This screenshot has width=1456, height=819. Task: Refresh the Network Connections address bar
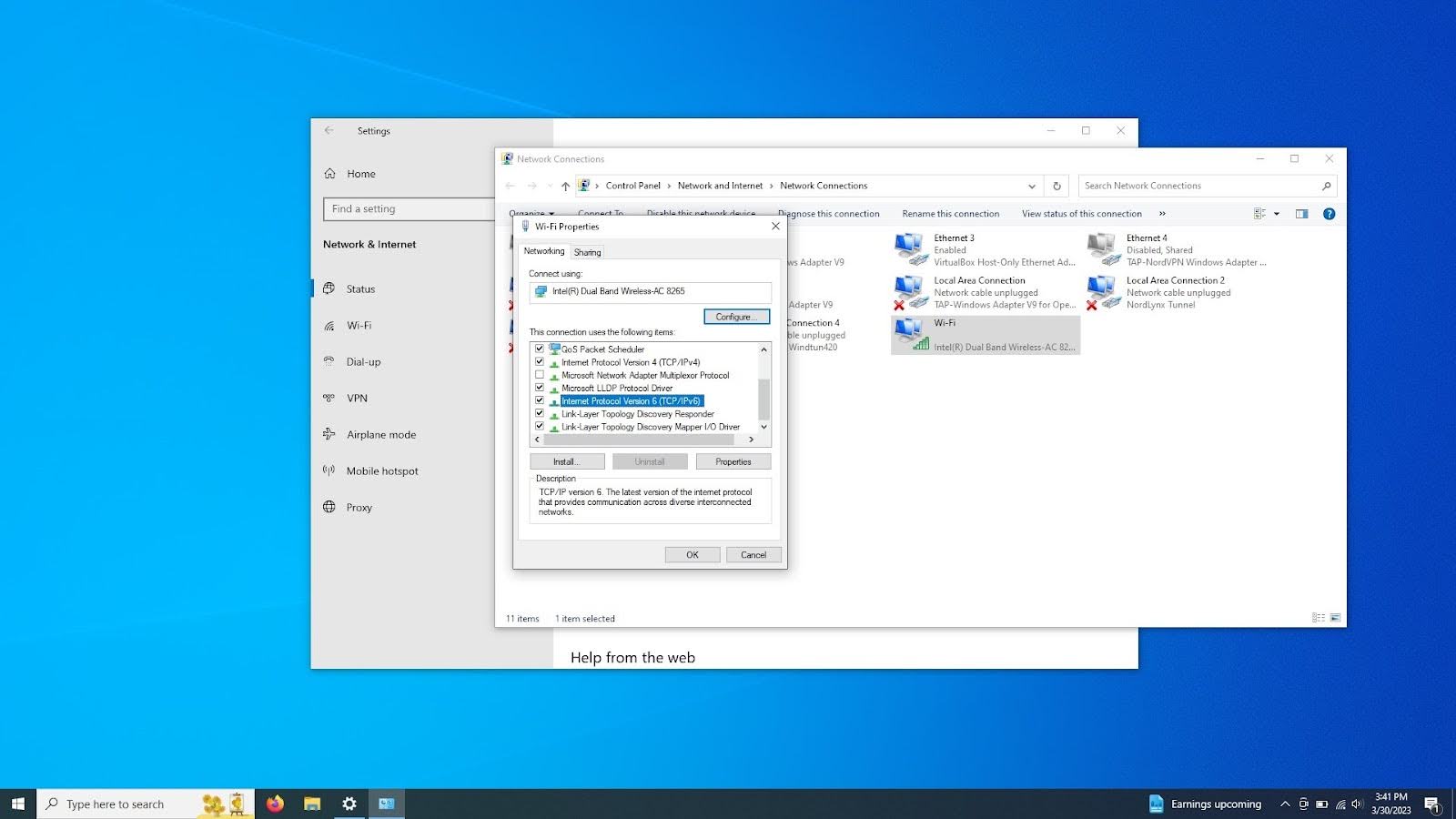coord(1057,186)
